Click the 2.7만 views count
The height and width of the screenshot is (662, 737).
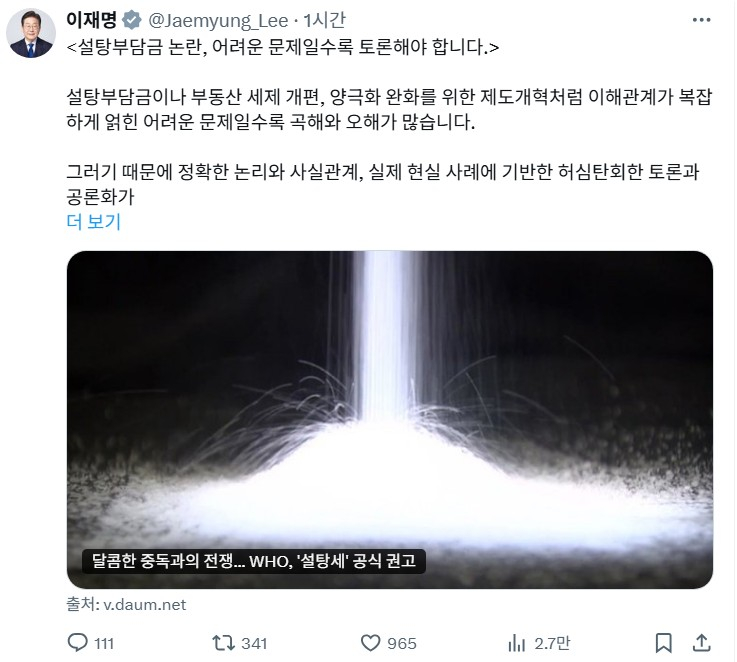[552, 643]
